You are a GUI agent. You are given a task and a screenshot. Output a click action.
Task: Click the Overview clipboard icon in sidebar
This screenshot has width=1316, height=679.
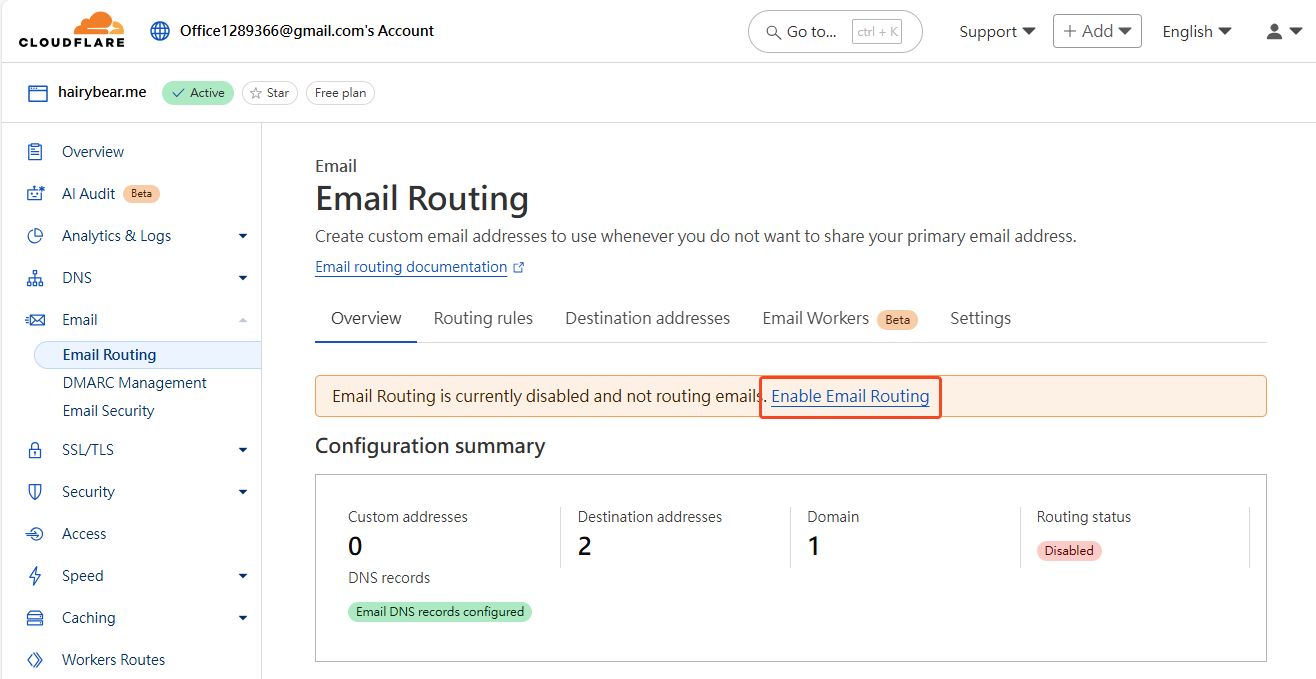[35, 152]
